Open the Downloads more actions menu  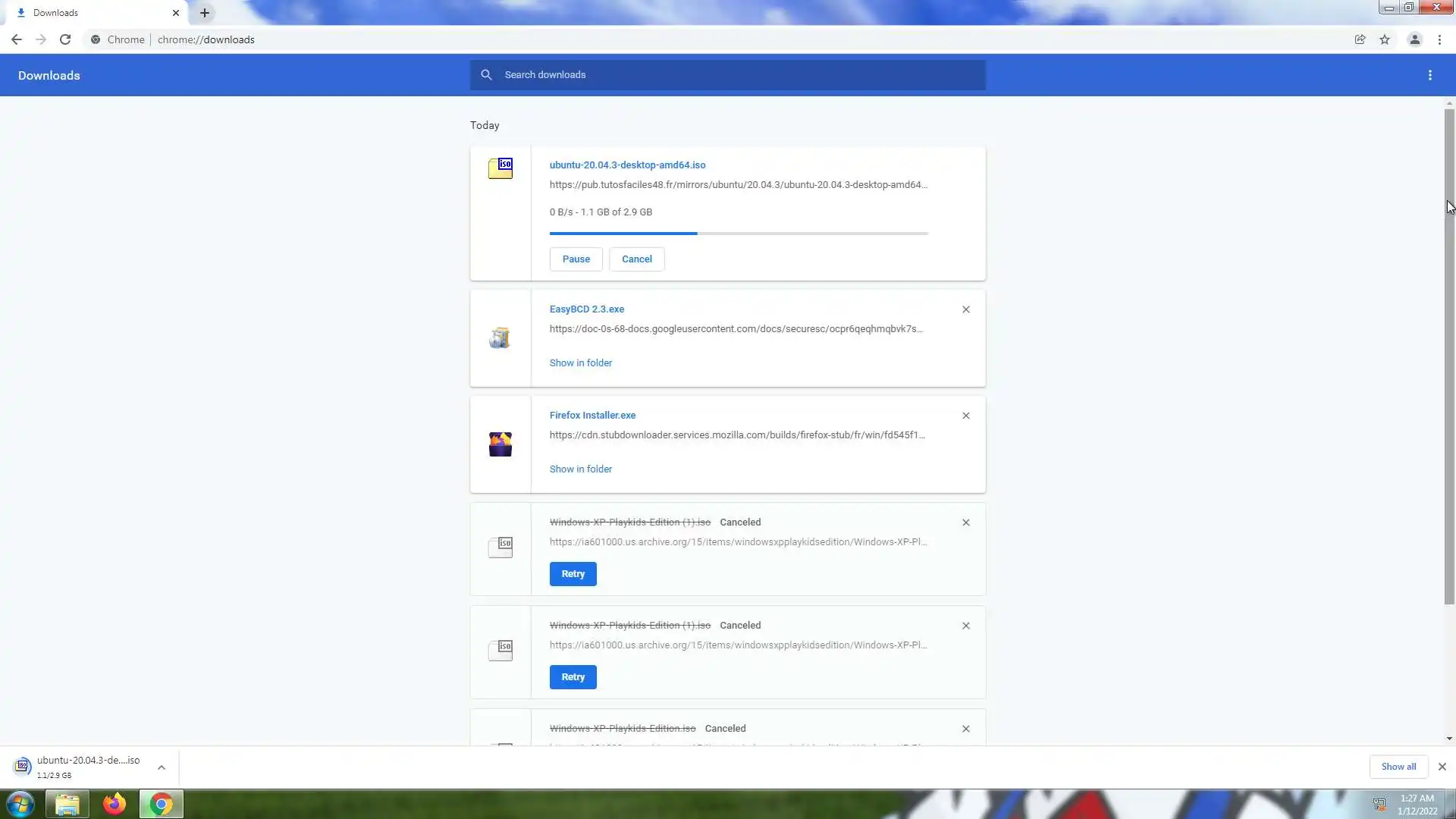tap(1429, 75)
